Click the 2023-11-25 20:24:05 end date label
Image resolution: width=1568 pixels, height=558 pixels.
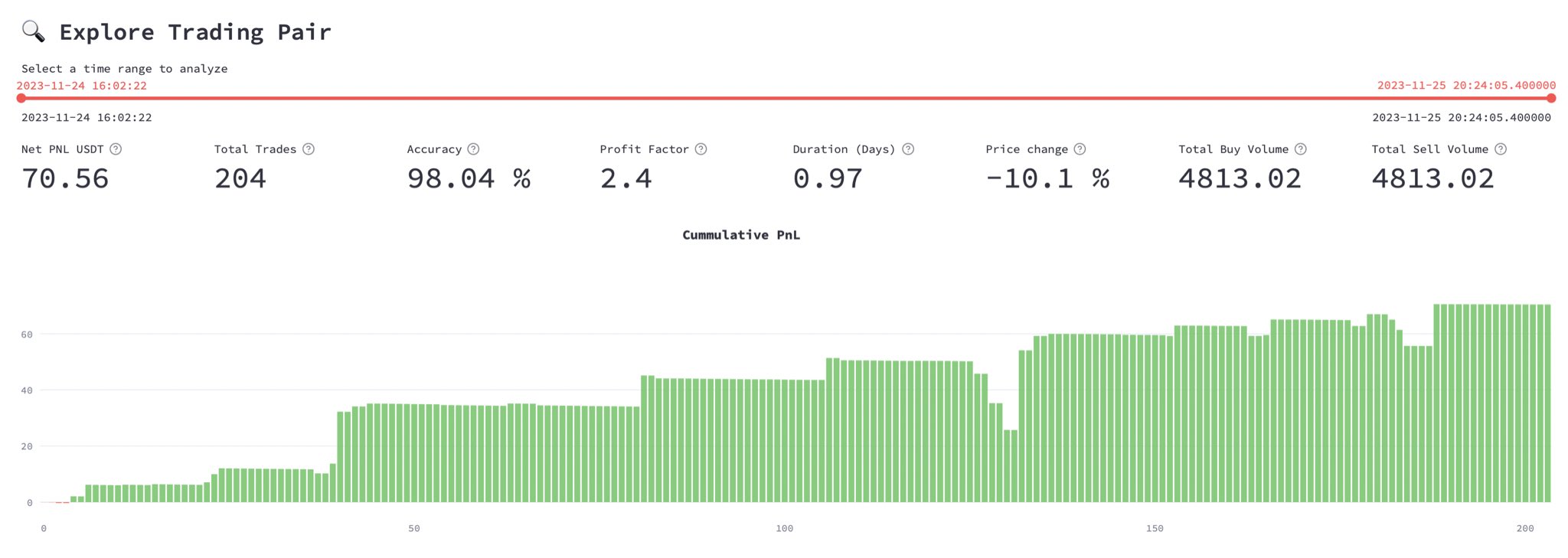(x=1460, y=117)
